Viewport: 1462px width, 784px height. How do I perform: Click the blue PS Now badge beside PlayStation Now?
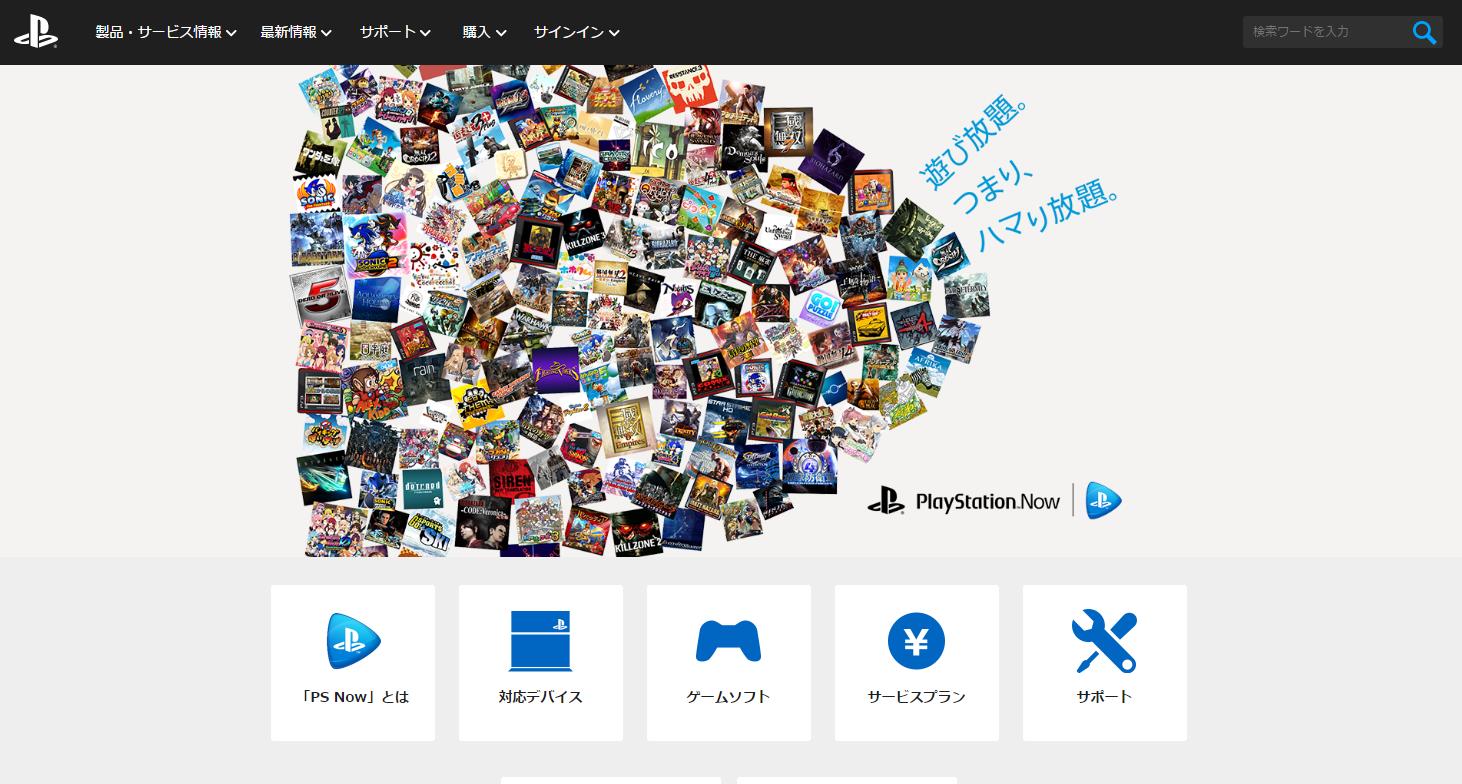point(1104,500)
